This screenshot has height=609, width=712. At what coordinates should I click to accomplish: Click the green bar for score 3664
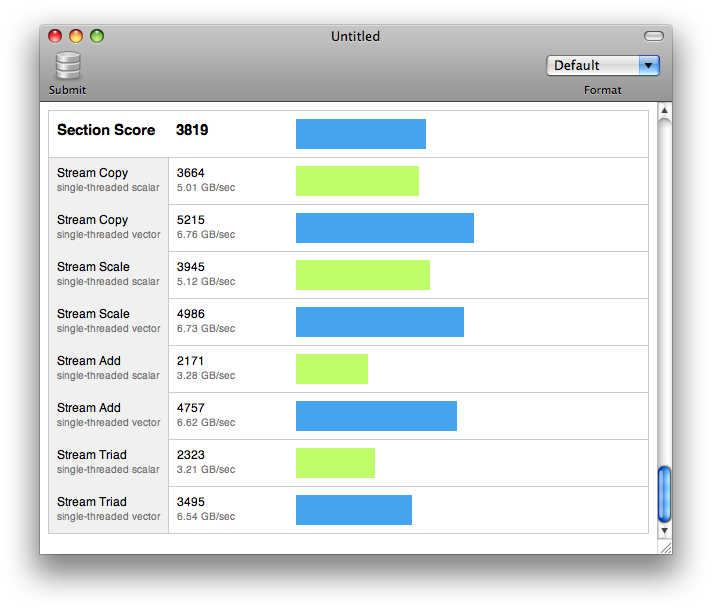(x=357, y=181)
